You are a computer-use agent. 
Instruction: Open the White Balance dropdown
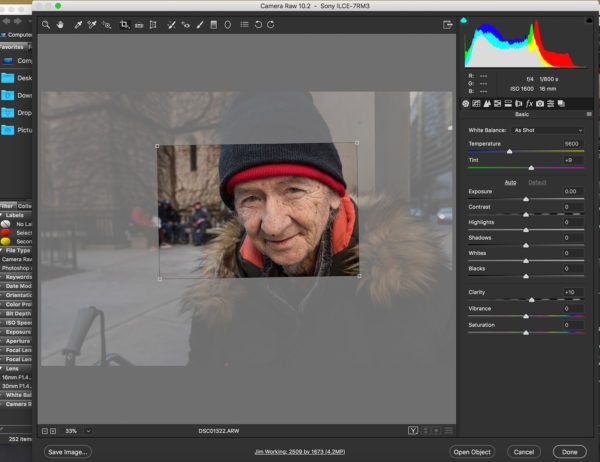tap(548, 130)
